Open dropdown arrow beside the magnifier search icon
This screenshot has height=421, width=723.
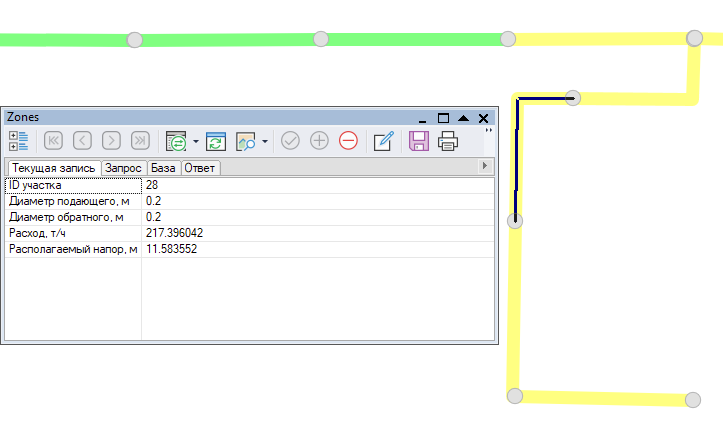[x=265, y=142]
